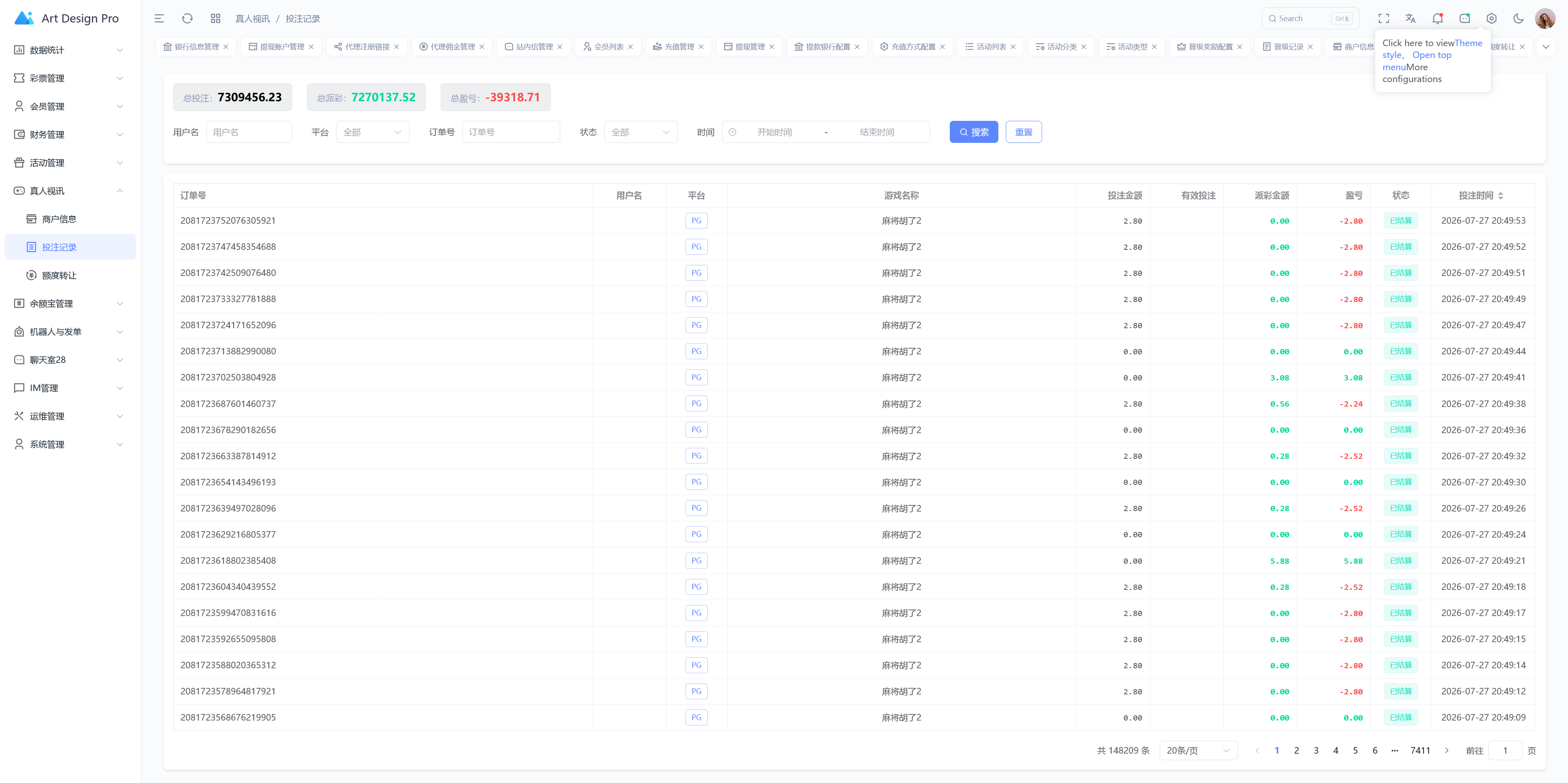Switch to the 代理注册链接 tab

(366, 47)
